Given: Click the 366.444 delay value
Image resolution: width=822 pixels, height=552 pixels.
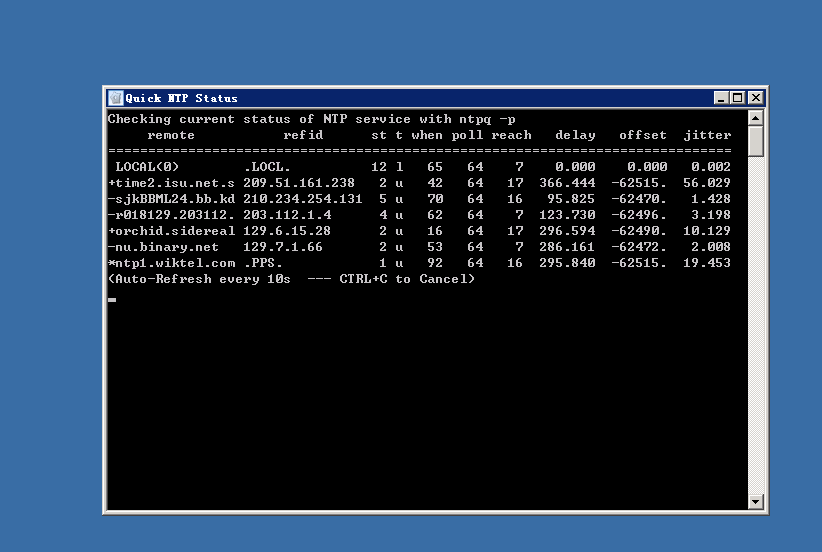Looking at the screenshot, I should coord(567,183).
